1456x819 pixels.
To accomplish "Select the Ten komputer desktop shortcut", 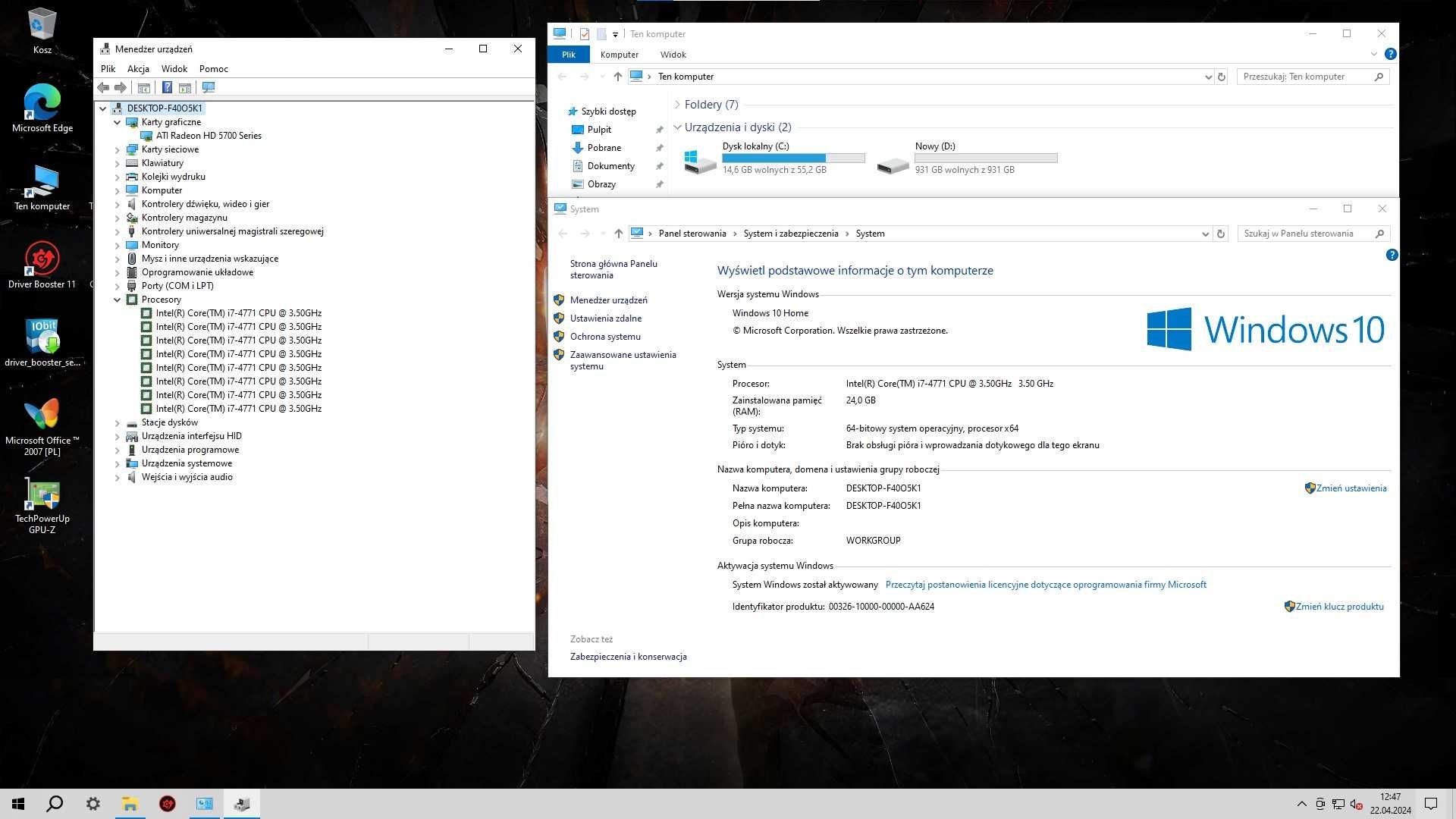I will [x=42, y=187].
